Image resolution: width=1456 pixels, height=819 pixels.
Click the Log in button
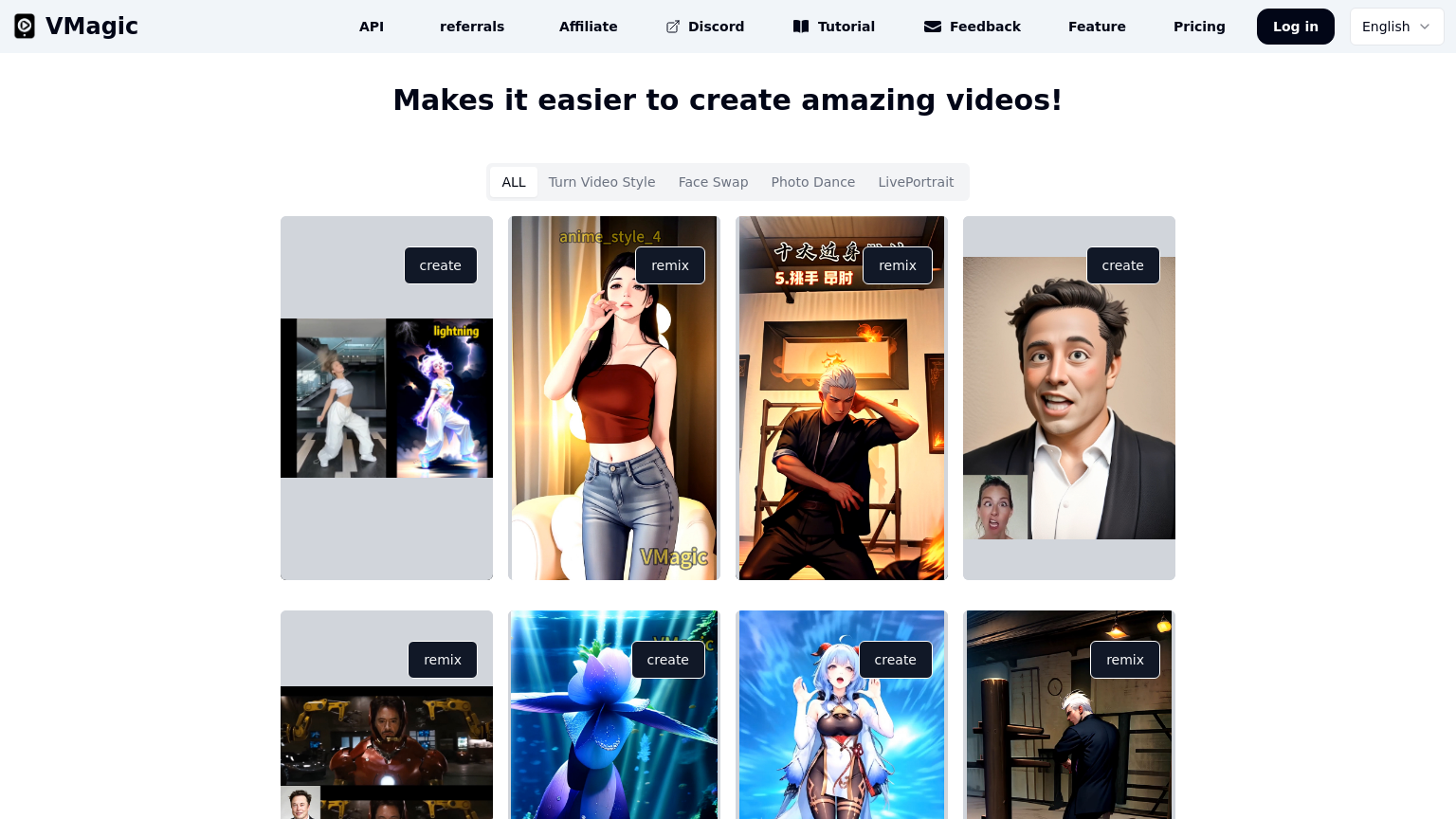pos(1295,27)
